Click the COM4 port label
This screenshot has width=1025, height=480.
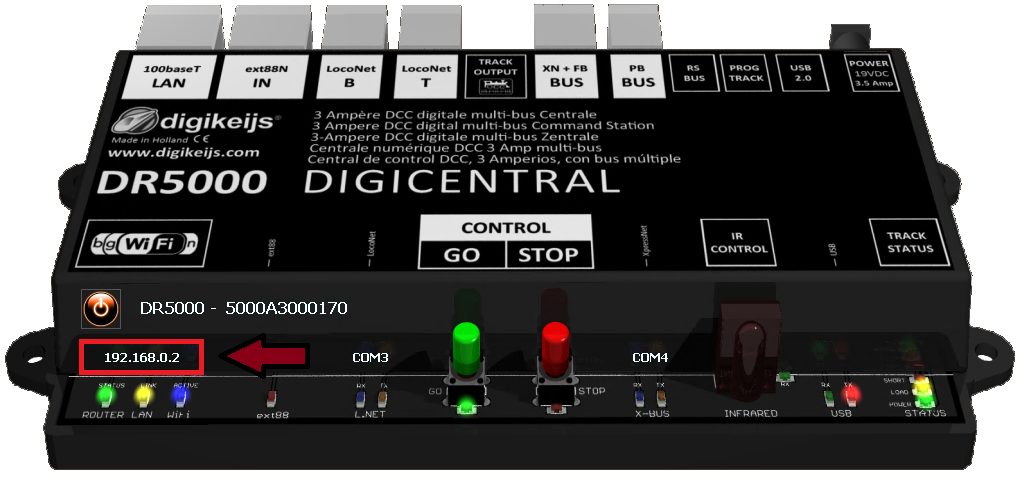(x=650, y=357)
